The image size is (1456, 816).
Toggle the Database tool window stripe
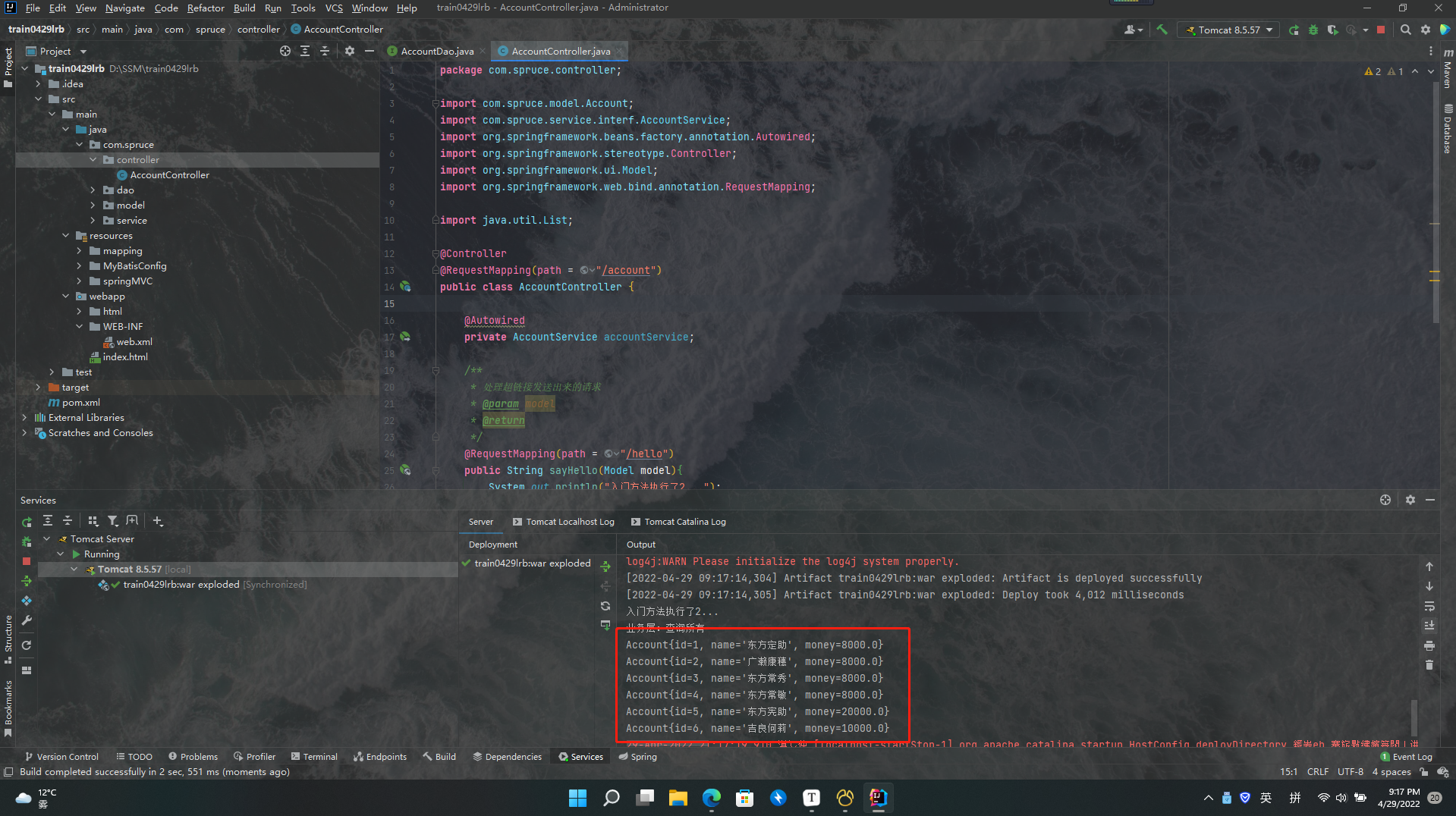click(1448, 129)
